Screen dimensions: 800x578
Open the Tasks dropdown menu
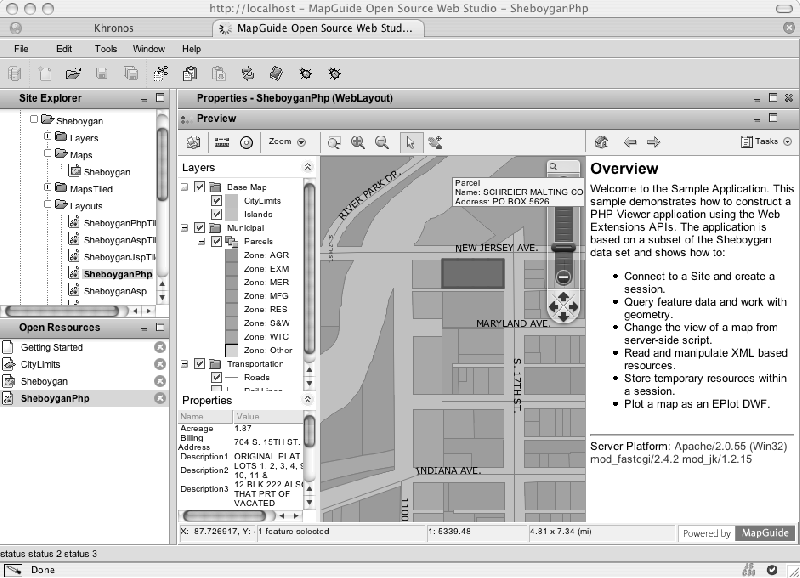pos(766,142)
